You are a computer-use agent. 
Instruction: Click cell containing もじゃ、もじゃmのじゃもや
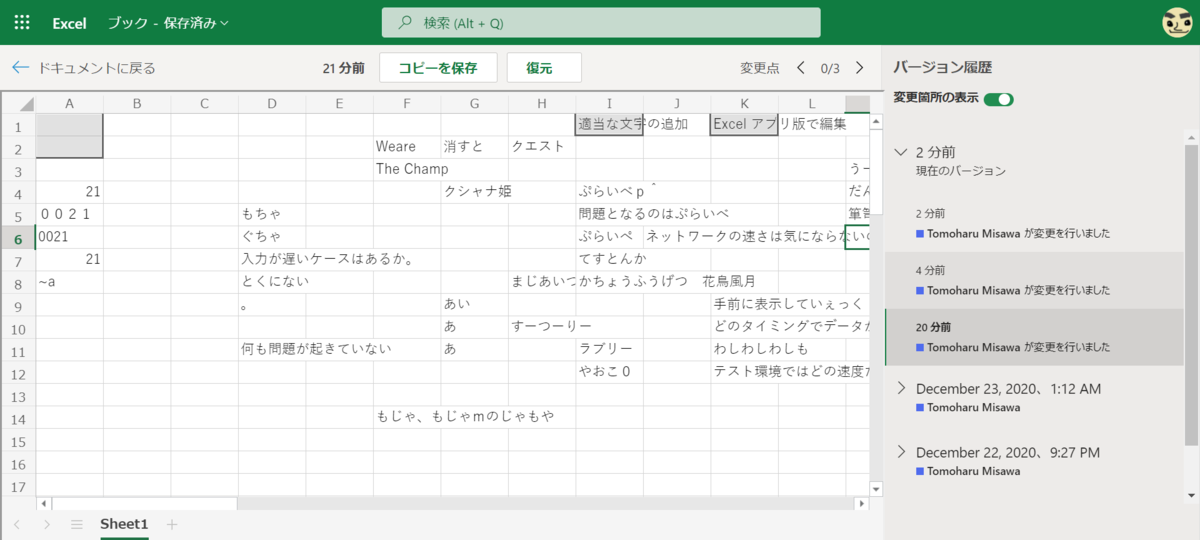(407, 417)
